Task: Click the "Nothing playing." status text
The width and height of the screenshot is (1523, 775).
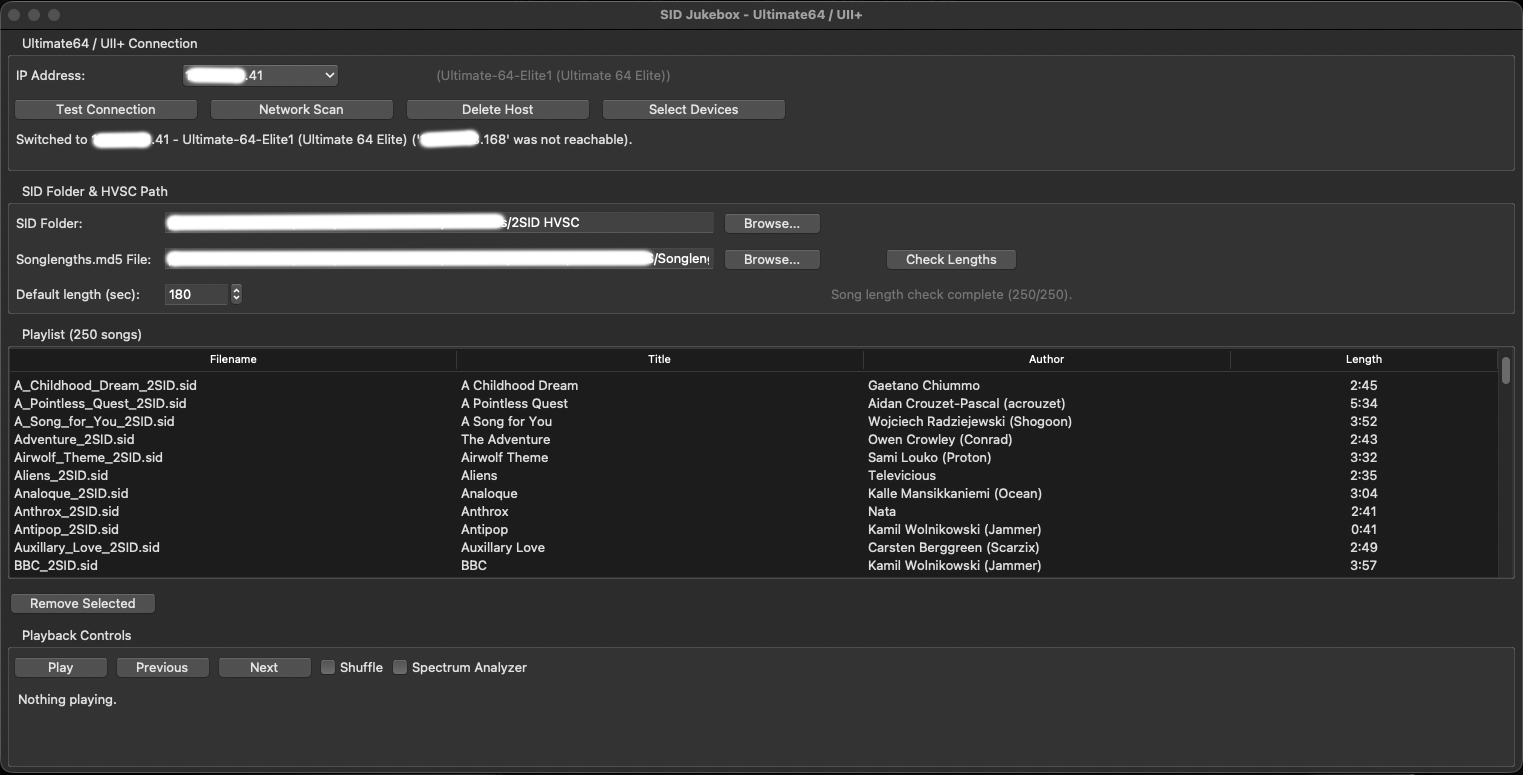Action: [68, 699]
